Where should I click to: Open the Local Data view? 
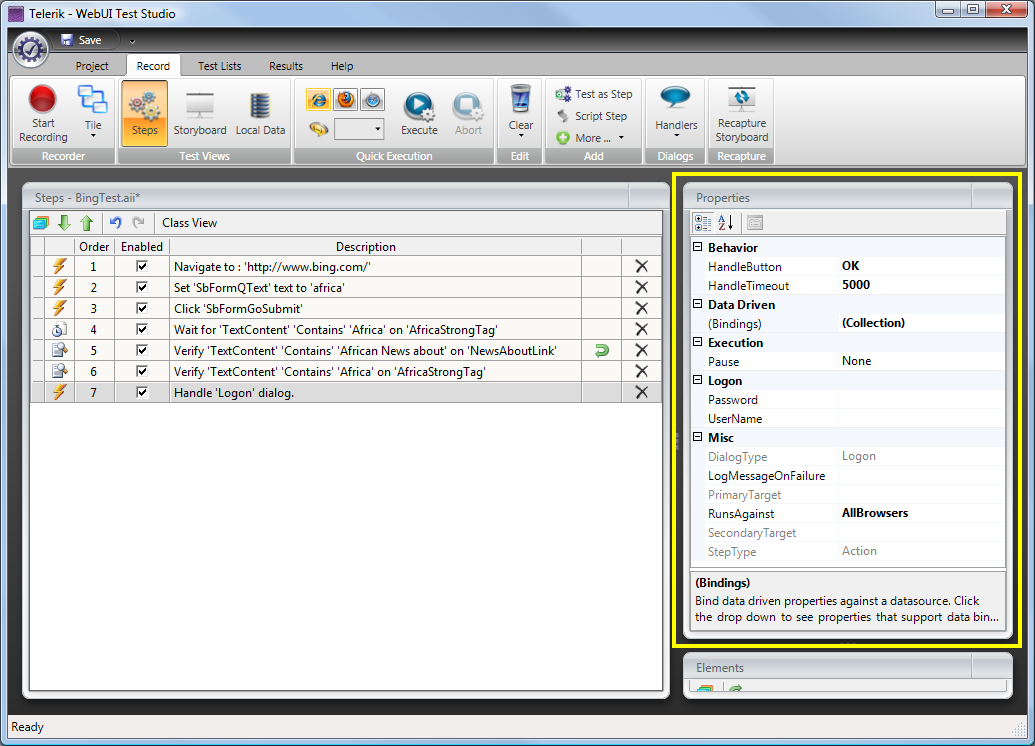(260, 113)
